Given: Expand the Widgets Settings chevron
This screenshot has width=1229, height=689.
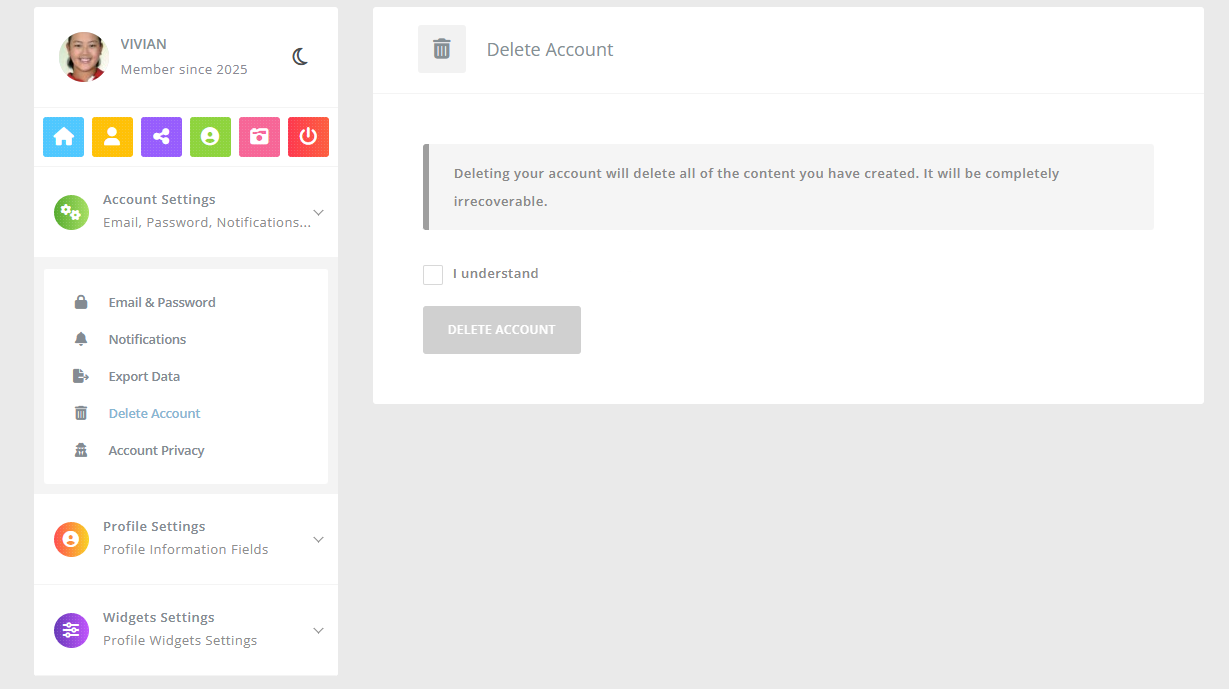Looking at the screenshot, I should point(318,630).
